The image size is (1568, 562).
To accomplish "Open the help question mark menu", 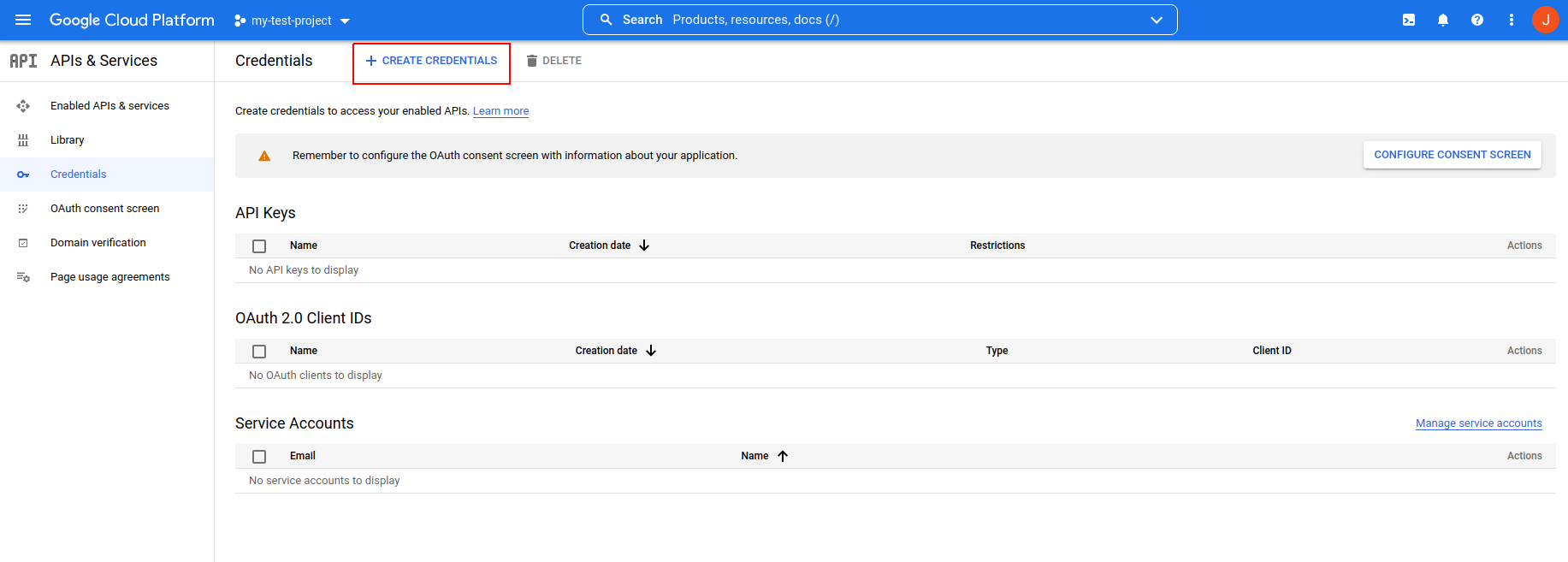I will tap(1477, 20).
